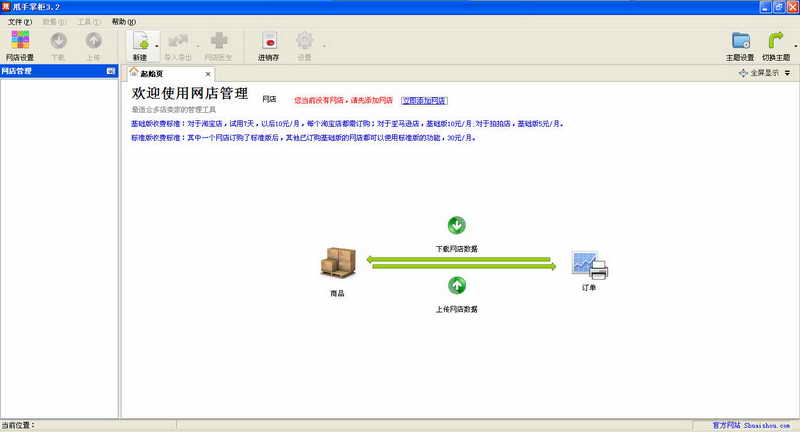800x432 pixels.
Task: Click the grey subtitle under the heading
Action: coord(173,110)
